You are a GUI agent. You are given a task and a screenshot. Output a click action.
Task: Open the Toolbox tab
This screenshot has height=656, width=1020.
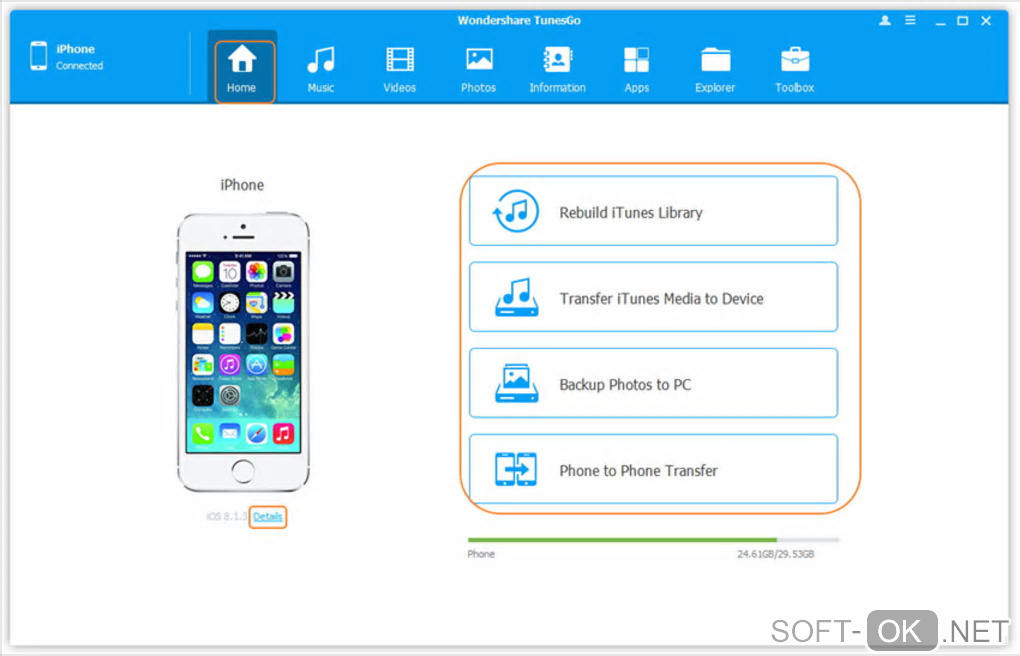pyautogui.click(x=794, y=68)
